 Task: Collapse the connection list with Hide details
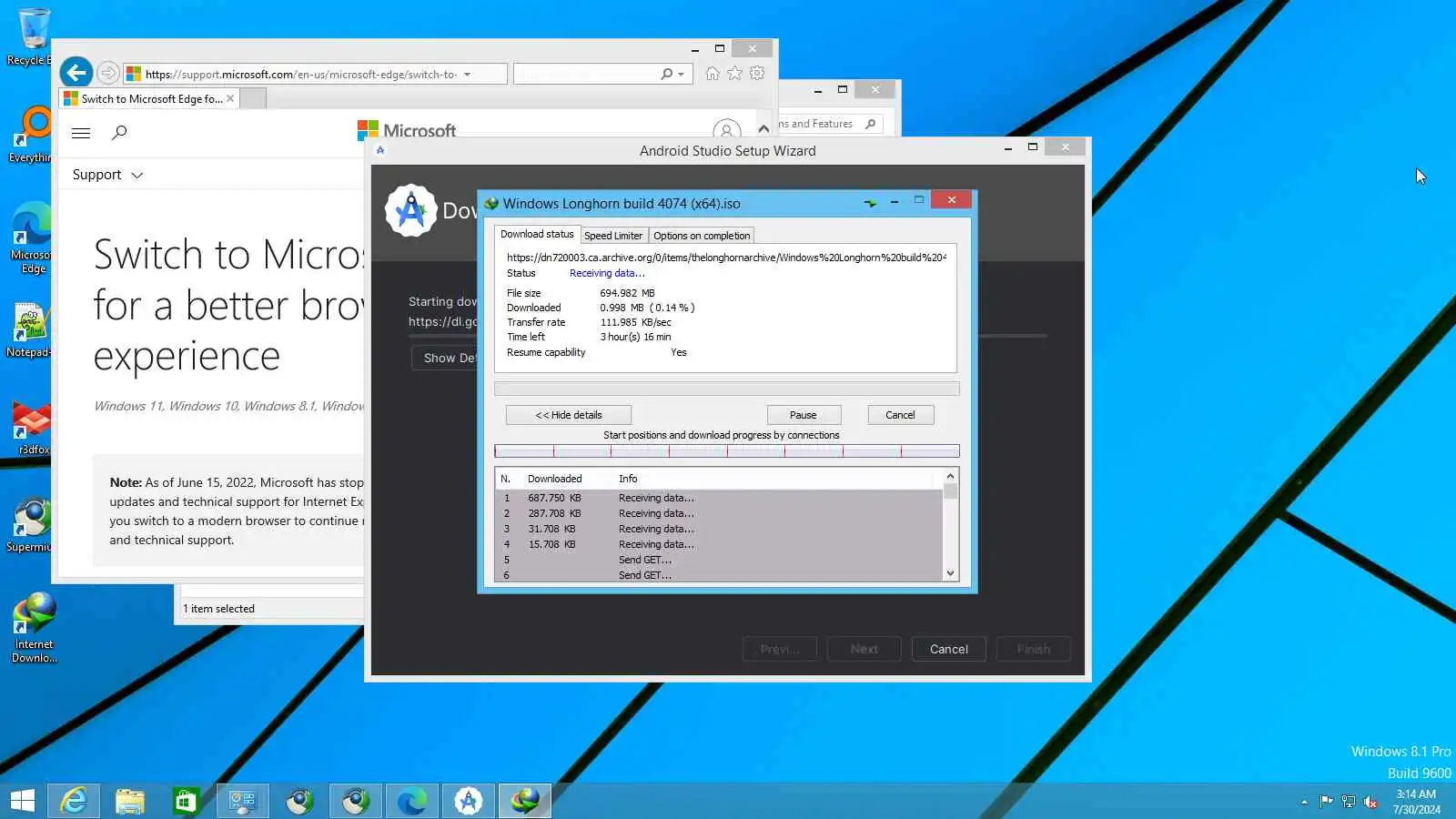(569, 415)
